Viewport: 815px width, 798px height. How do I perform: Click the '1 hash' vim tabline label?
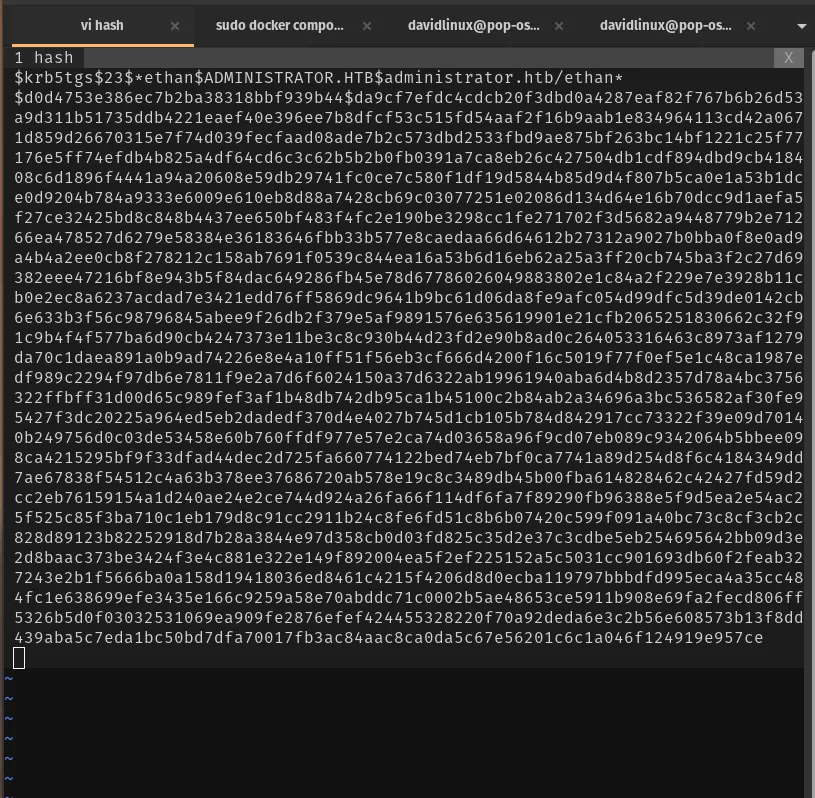[44, 58]
